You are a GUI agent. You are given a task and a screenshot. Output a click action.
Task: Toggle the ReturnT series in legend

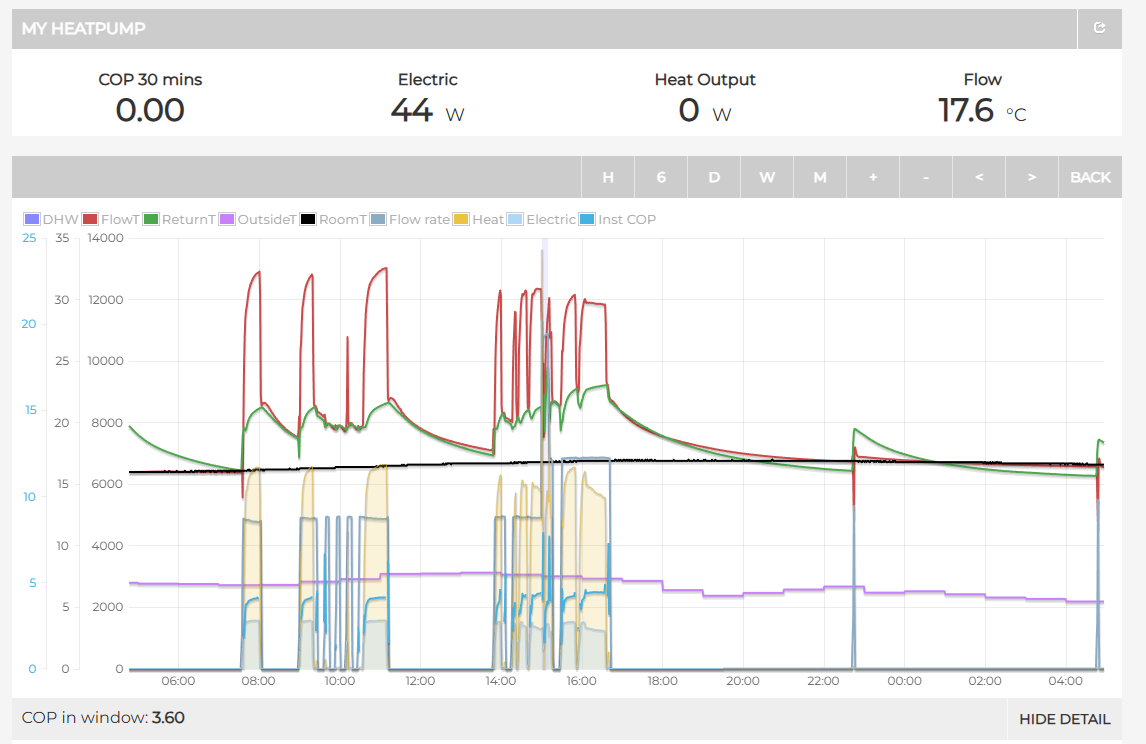187,219
